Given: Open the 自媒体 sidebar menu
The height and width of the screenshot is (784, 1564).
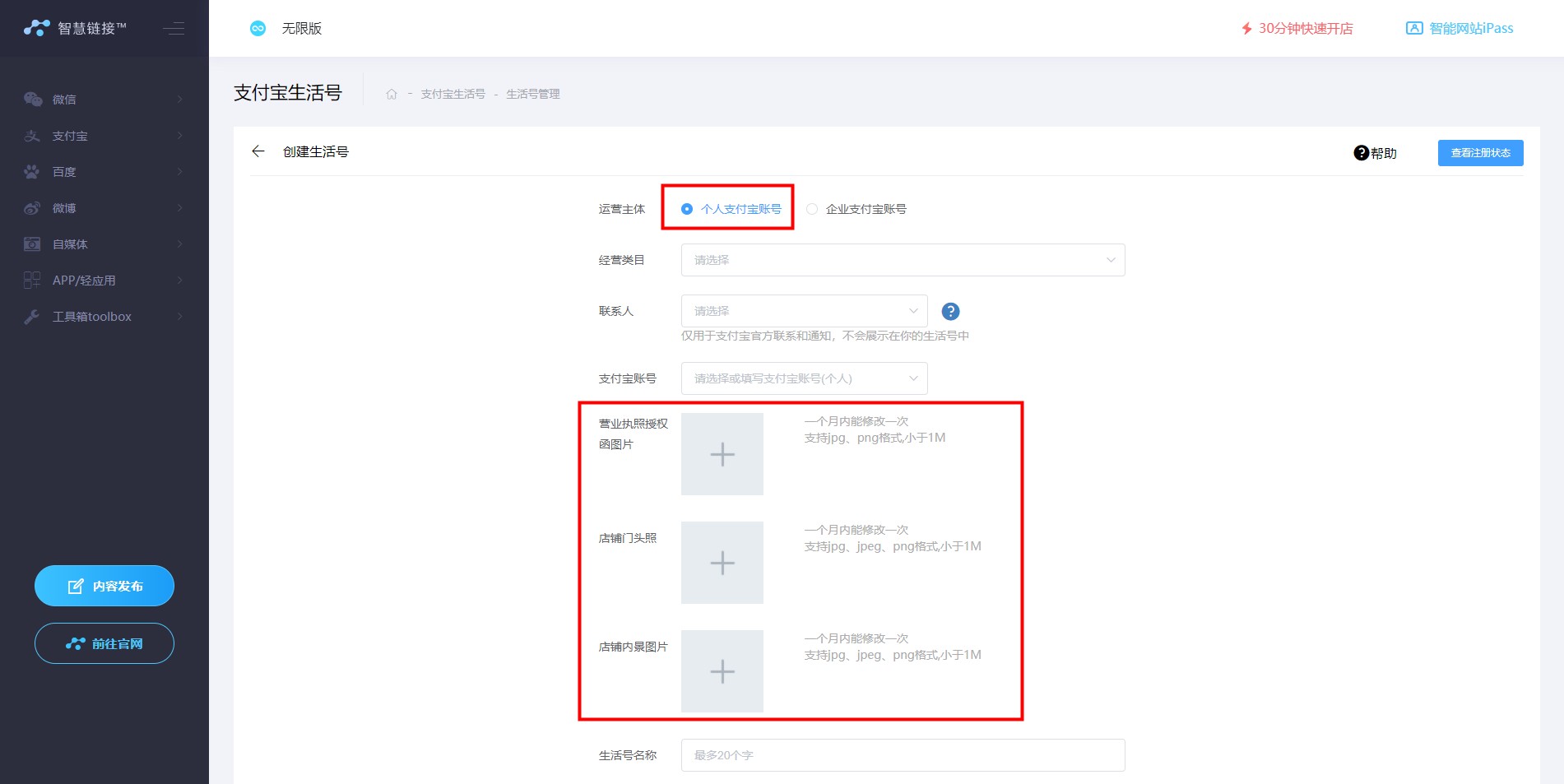Looking at the screenshot, I should 104,244.
